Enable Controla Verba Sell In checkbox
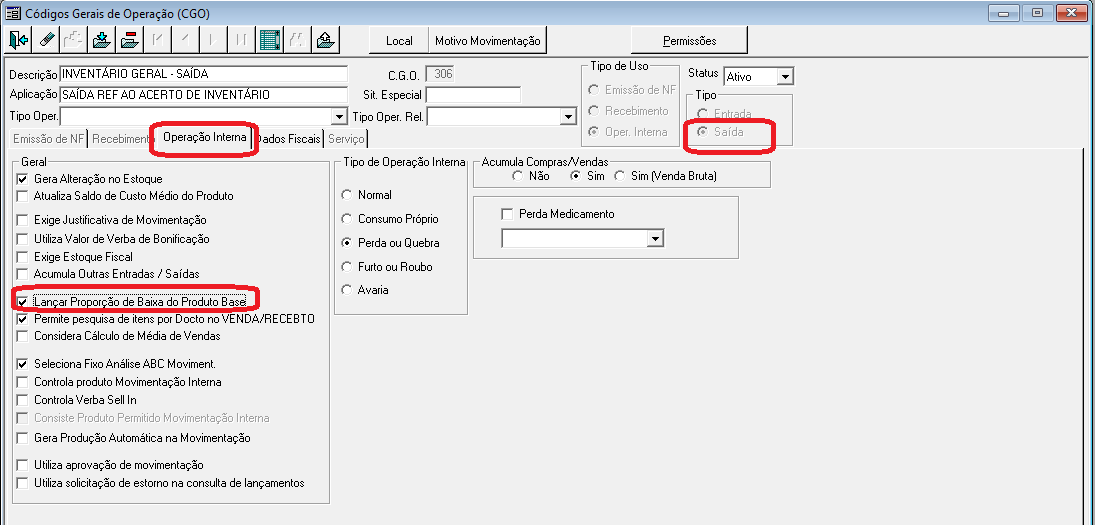This screenshot has height=525, width=1095. (x=23, y=400)
